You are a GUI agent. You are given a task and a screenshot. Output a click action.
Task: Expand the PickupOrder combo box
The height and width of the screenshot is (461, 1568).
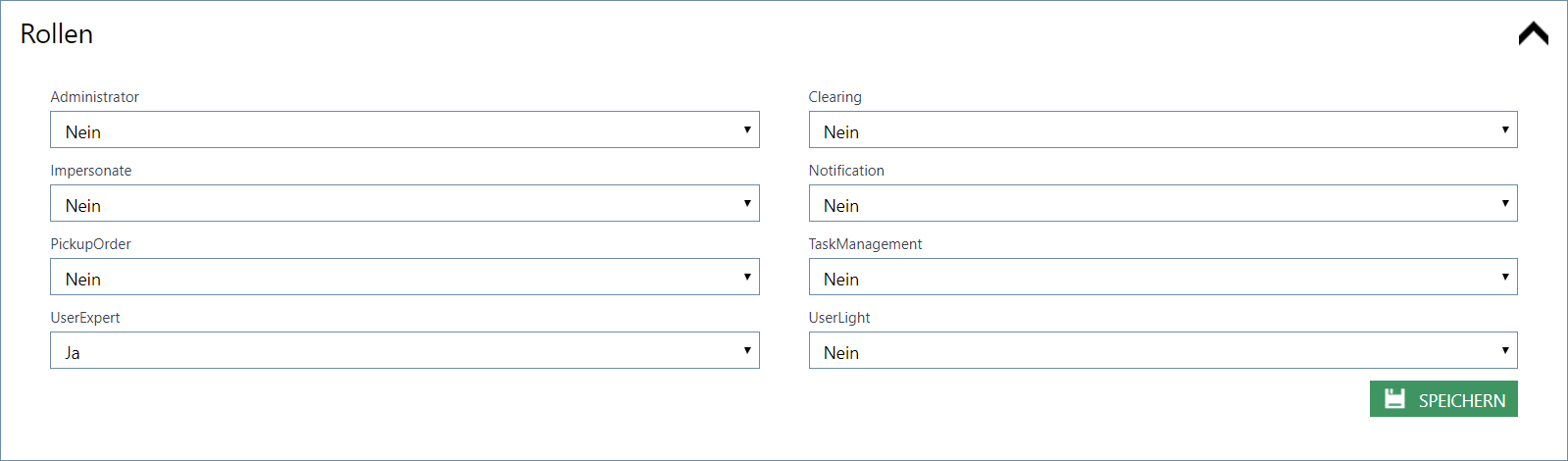point(404,278)
